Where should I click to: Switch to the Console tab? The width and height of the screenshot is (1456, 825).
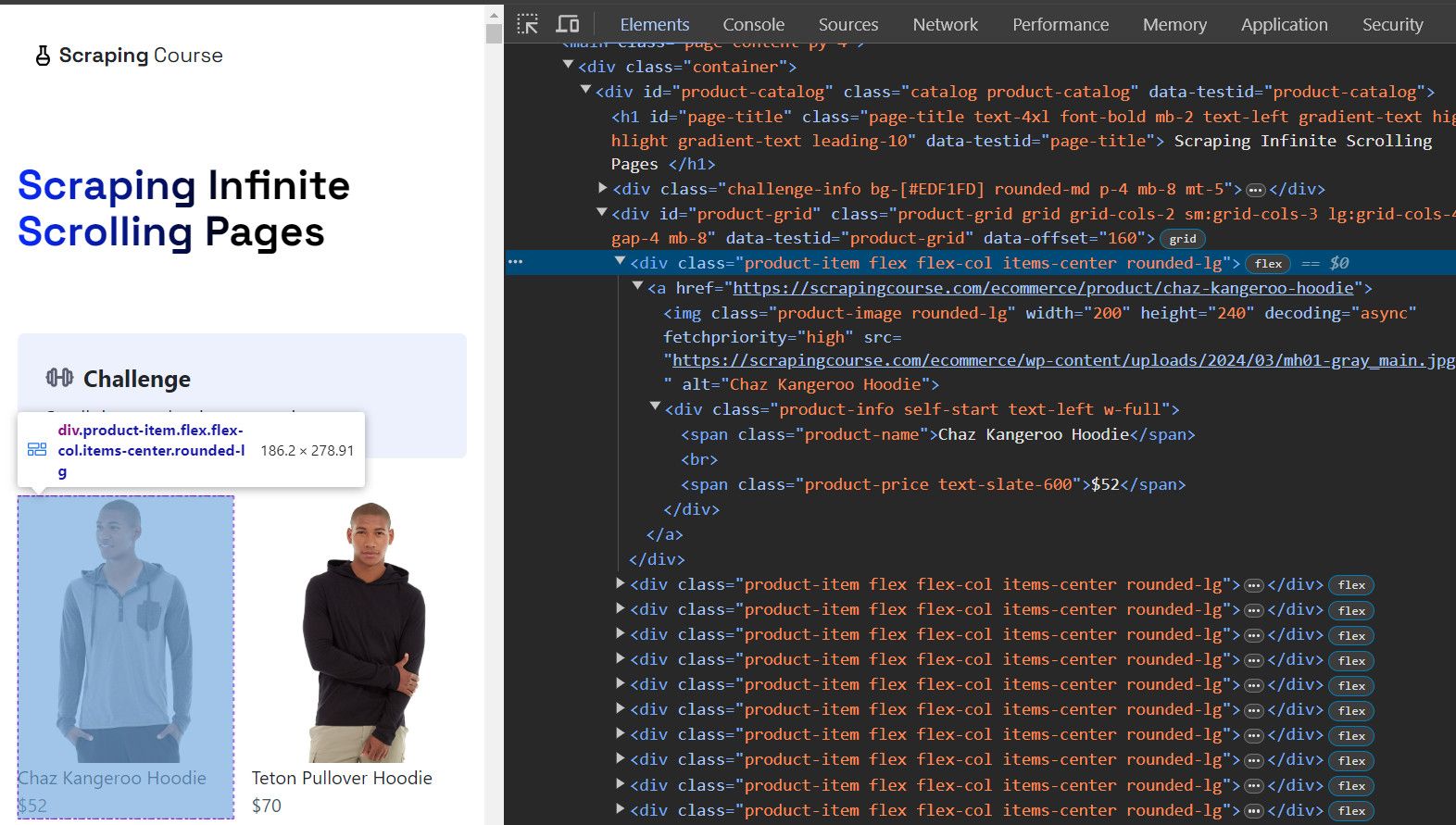point(753,25)
